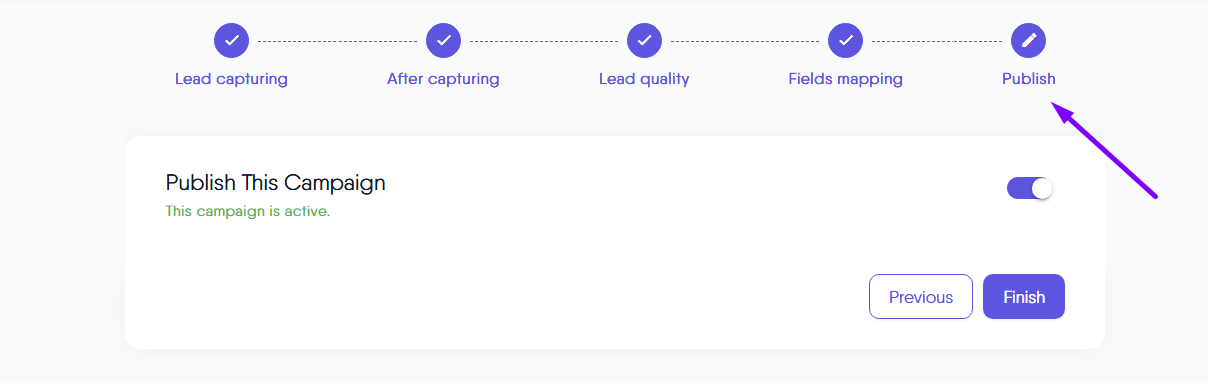This screenshot has height=383, width=1208.
Task: Jump to the Fields mapping step label
Action: click(x=845, y=79)
